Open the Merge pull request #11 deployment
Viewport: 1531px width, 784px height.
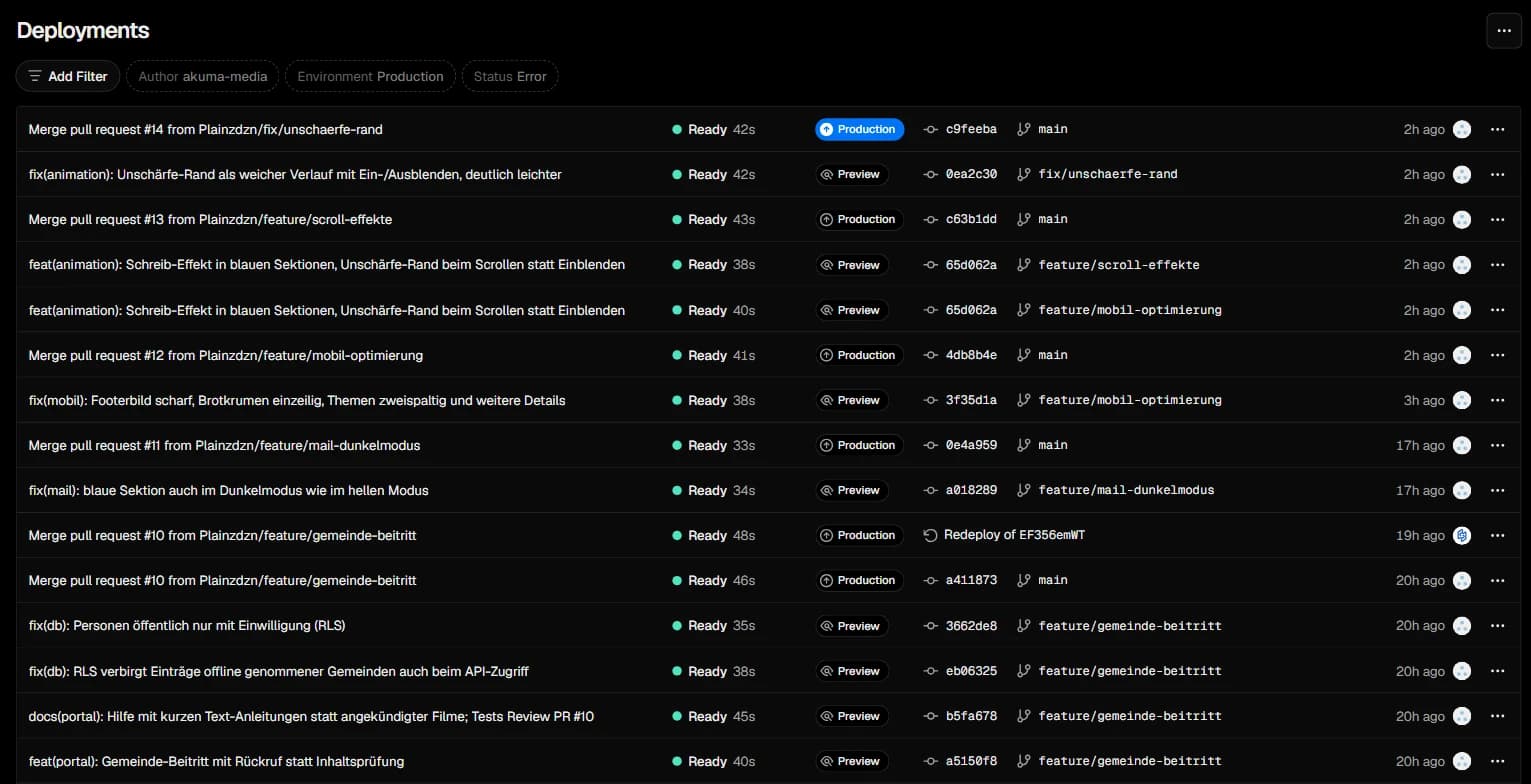pos(224,445)
